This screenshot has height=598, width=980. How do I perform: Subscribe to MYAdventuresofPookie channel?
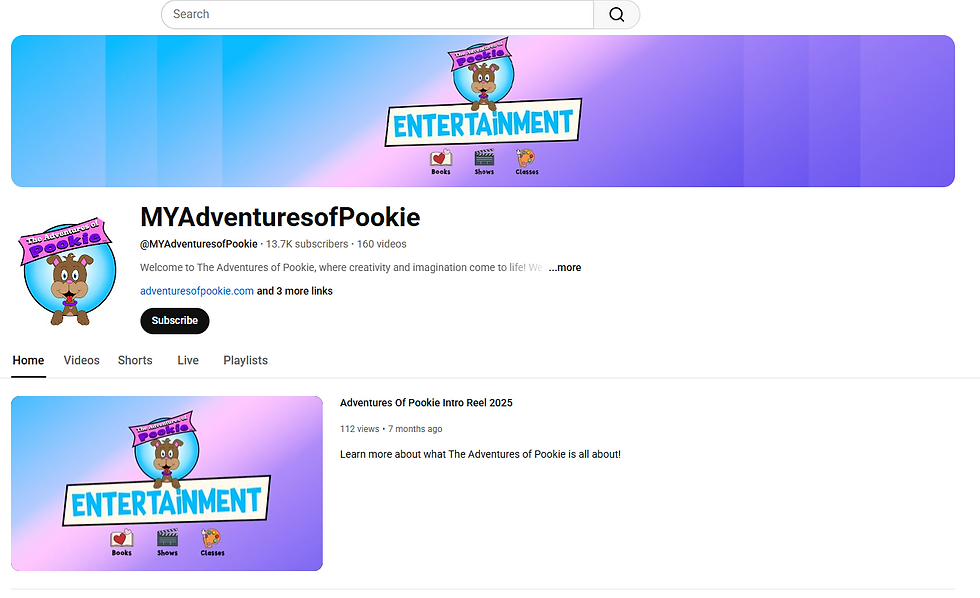(x=174, y=321)
